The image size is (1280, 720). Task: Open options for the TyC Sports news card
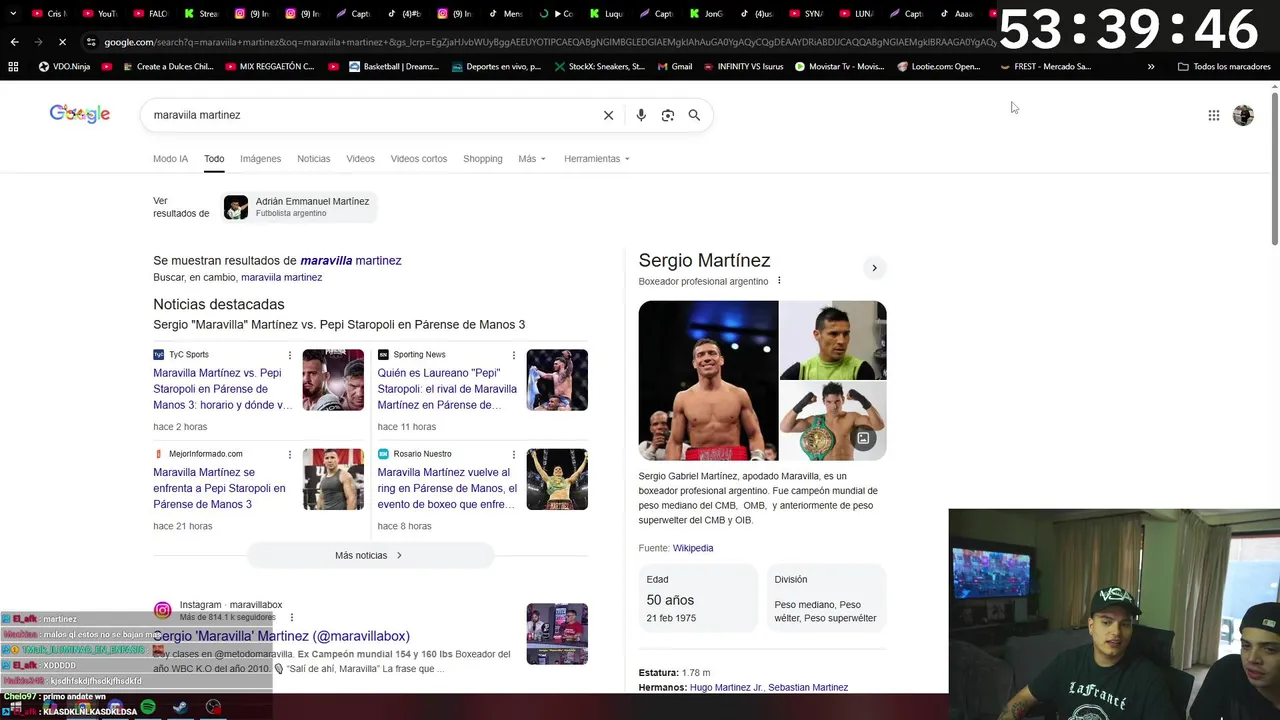(290, 355)
